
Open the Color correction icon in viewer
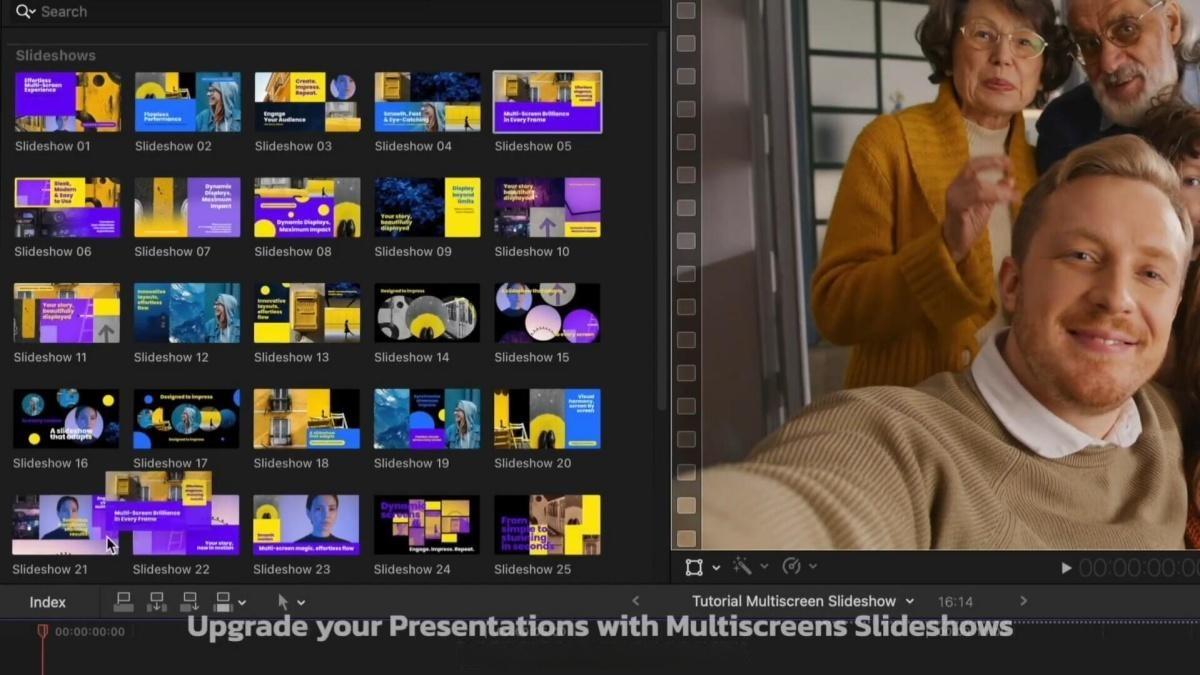pos(793,567)
